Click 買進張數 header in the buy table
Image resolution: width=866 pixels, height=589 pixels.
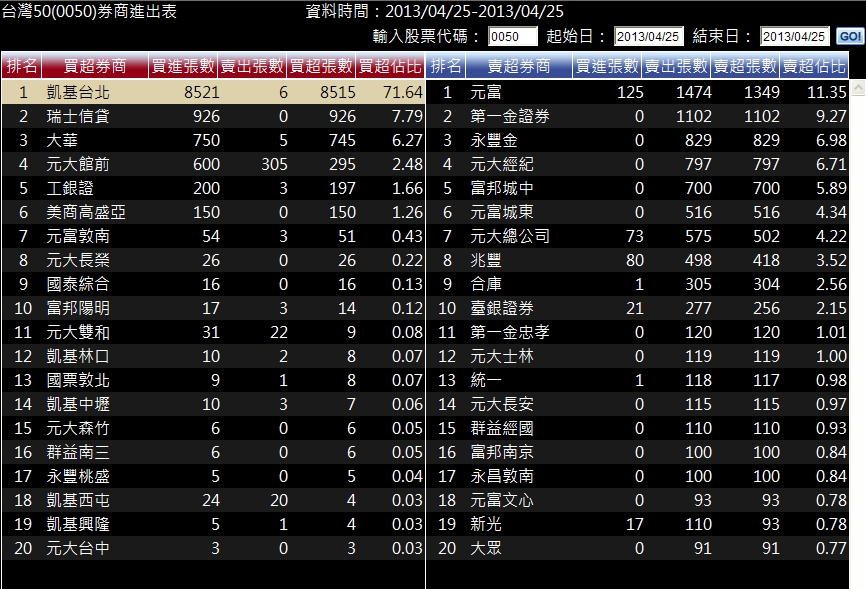(x=183, y=66)
